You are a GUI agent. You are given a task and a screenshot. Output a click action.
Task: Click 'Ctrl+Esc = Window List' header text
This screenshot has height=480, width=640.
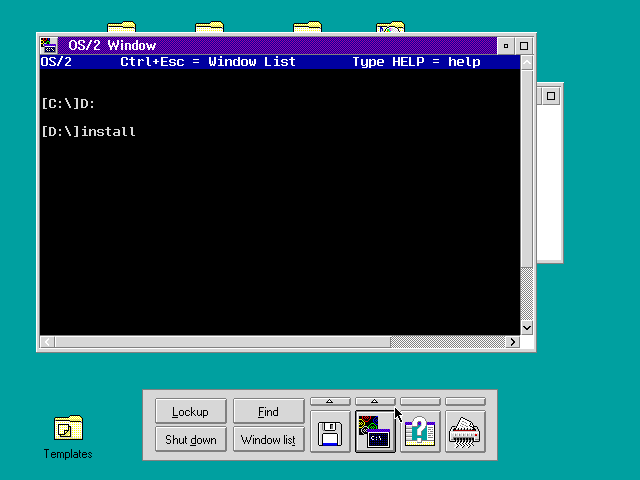208,62
